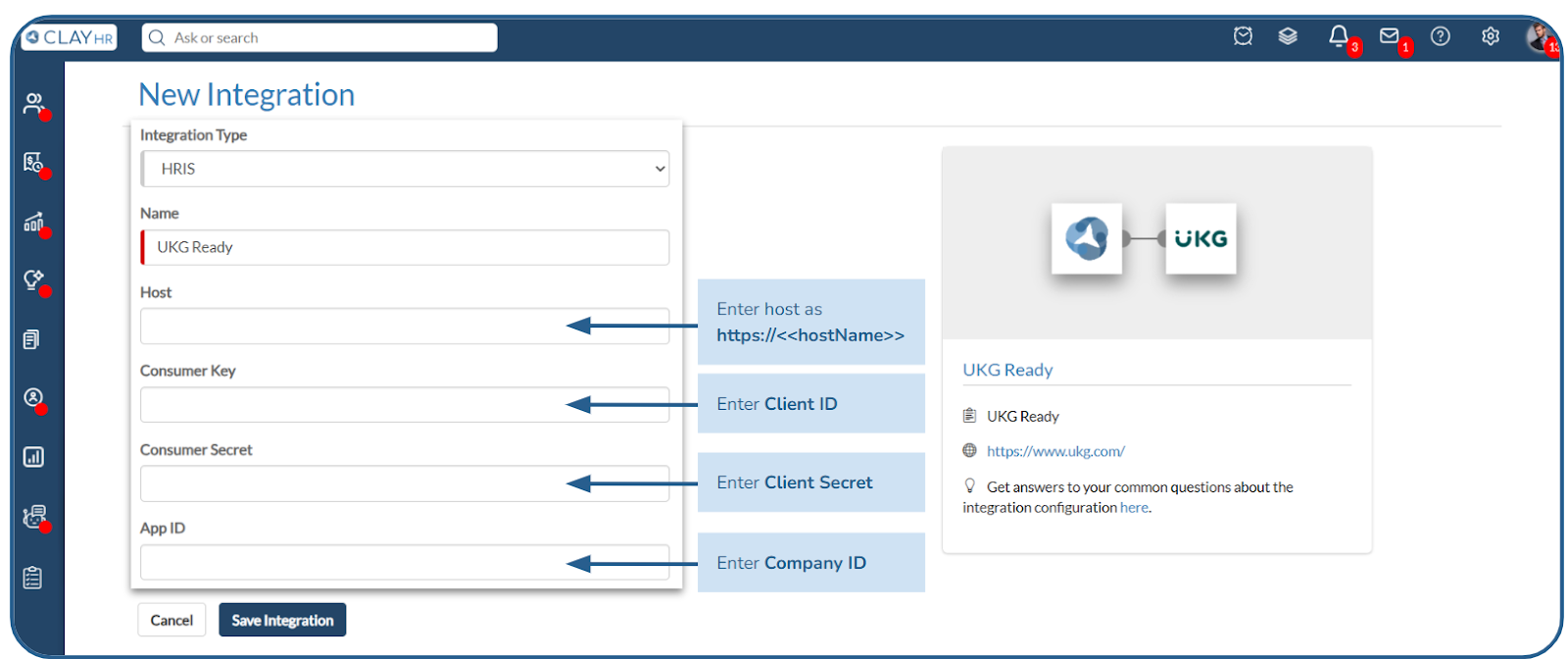This screenshot has width=1568, height=659.
Task: Open the growth chart sidebar icon
Action: (34, 222)
